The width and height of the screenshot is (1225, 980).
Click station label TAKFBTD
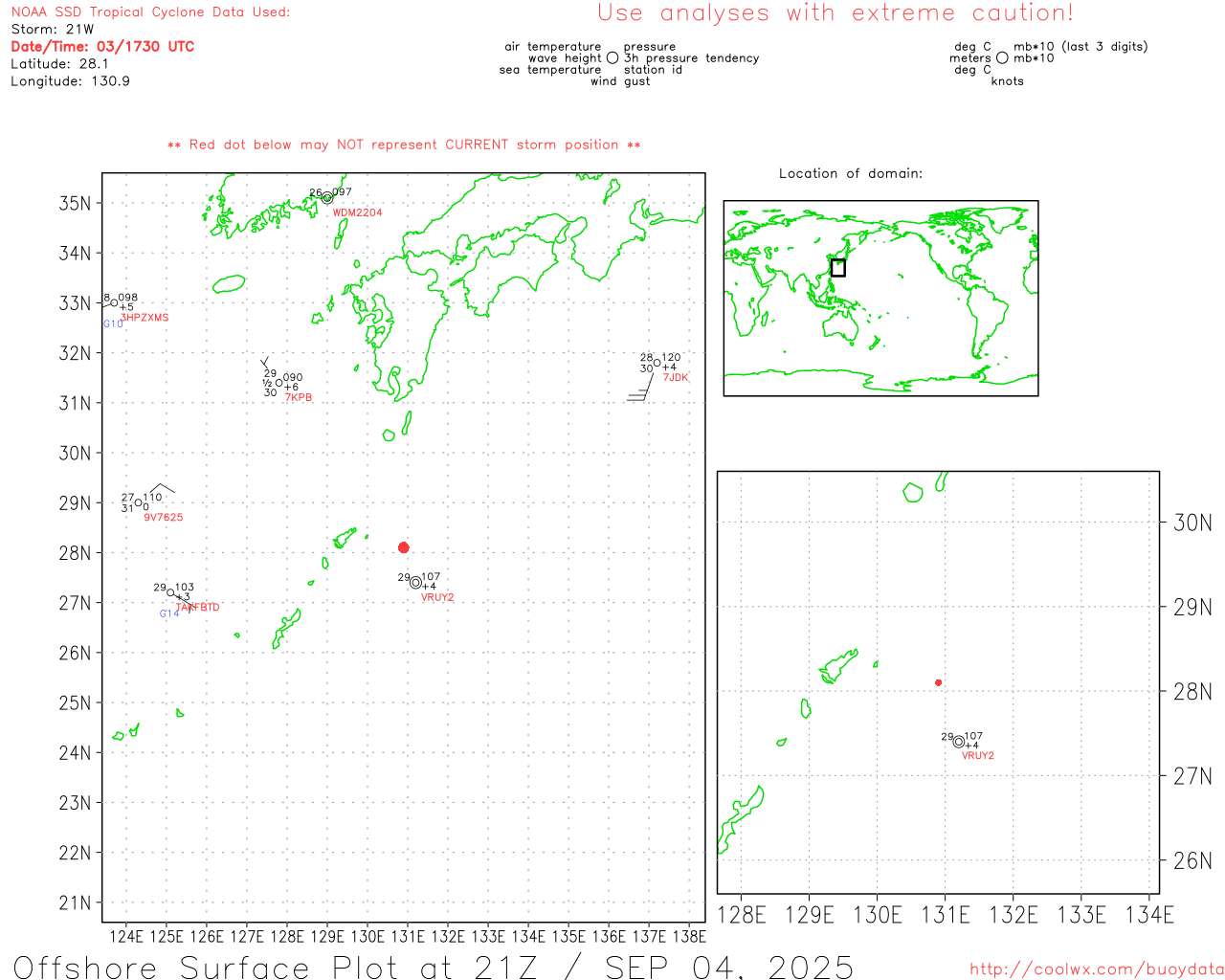(197, 607)
